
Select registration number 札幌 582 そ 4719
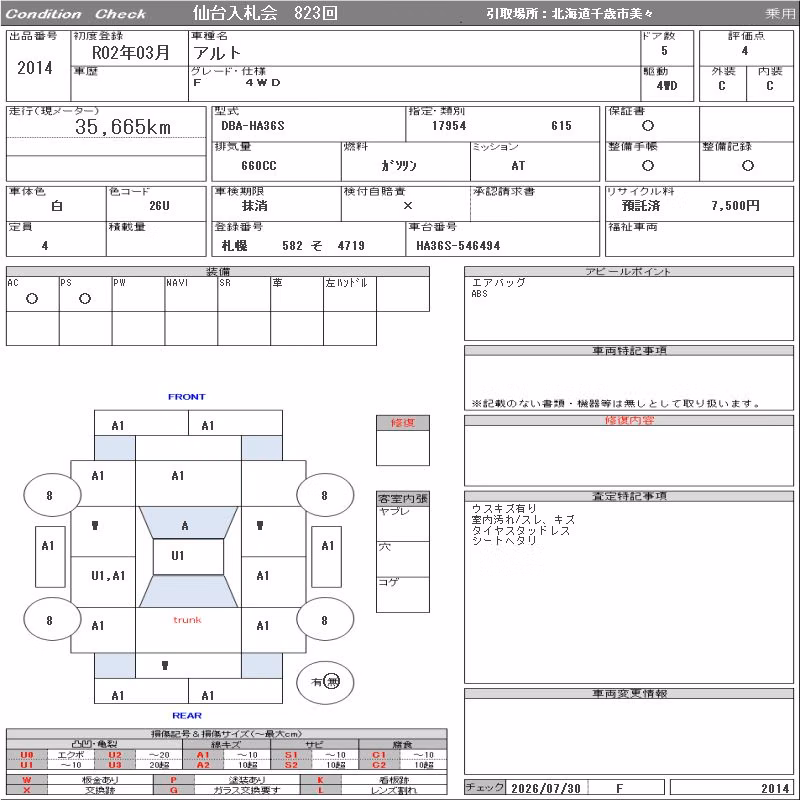293,246
